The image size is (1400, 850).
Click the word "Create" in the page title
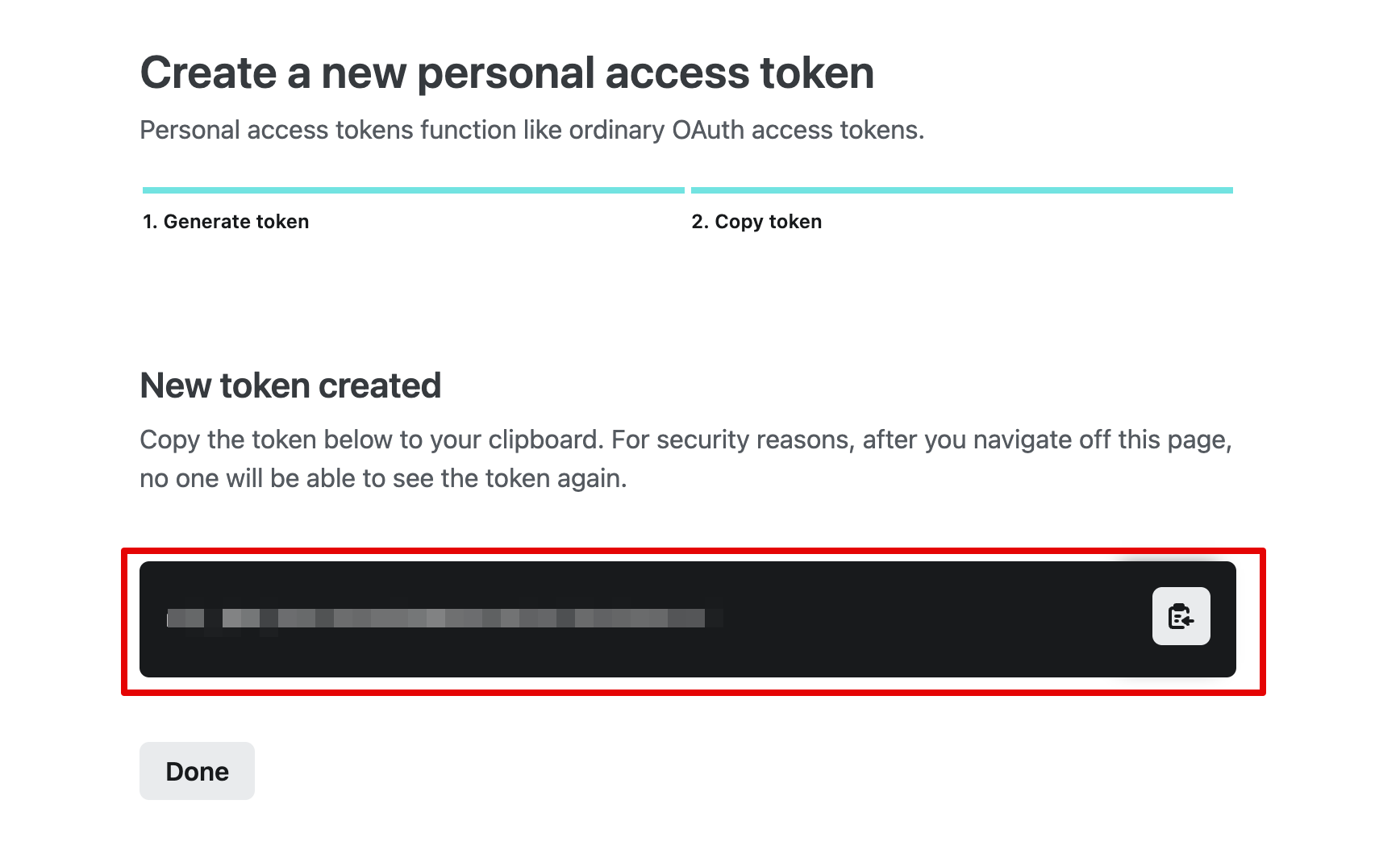(209, 73)
